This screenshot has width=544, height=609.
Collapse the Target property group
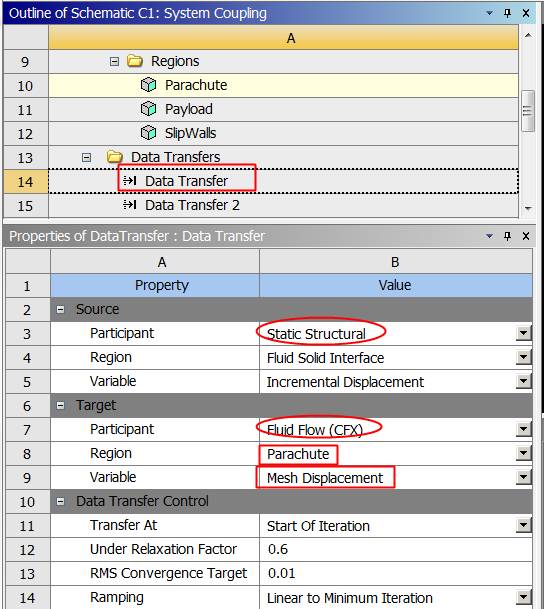point(61,405)
